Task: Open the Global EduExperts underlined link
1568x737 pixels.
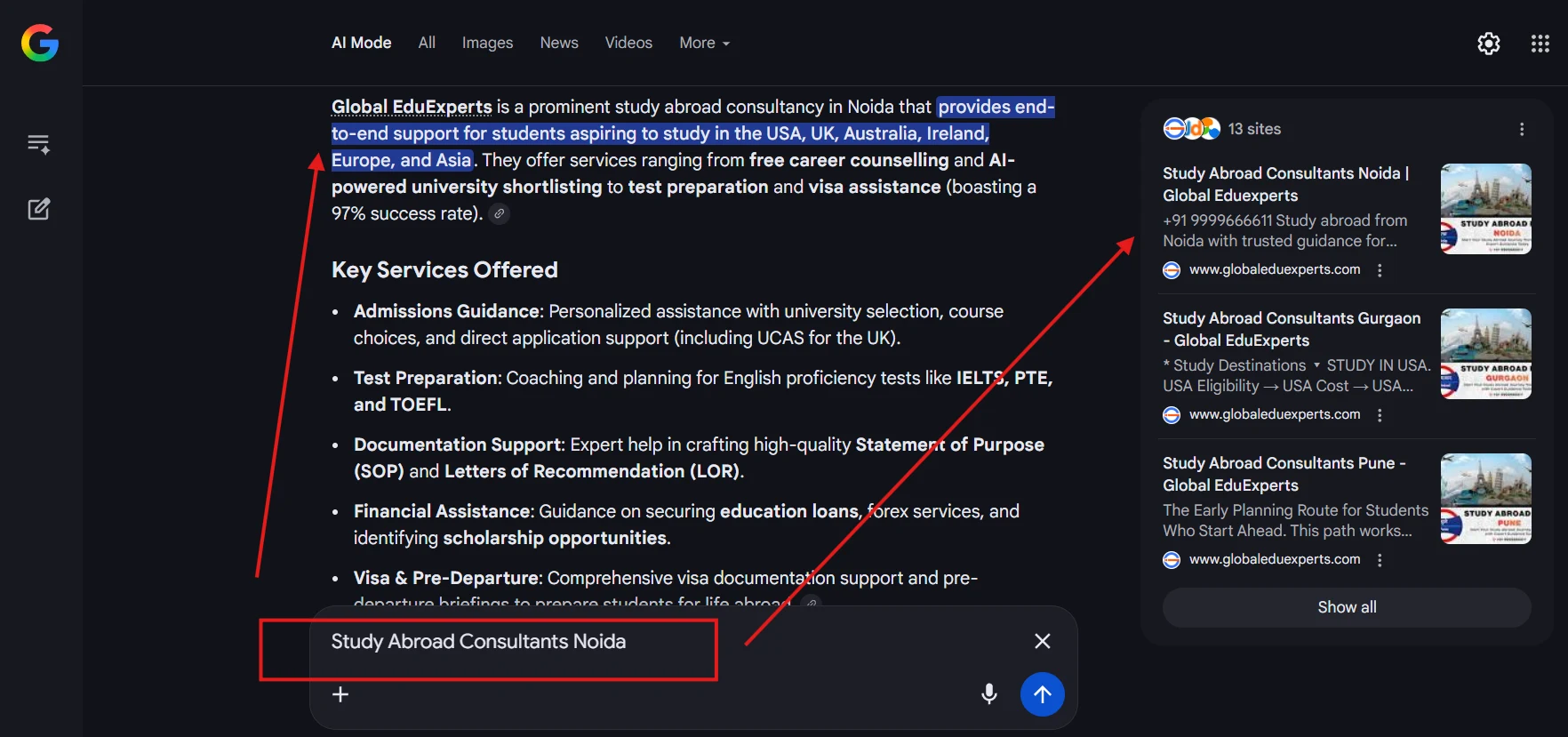Action: (x=411, y=107)
